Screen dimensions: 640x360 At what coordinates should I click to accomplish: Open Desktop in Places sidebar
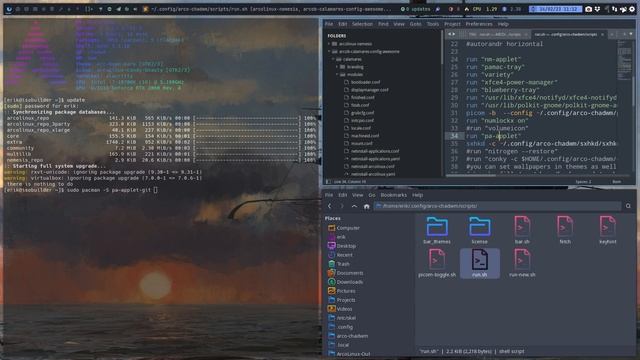[342, 246]
